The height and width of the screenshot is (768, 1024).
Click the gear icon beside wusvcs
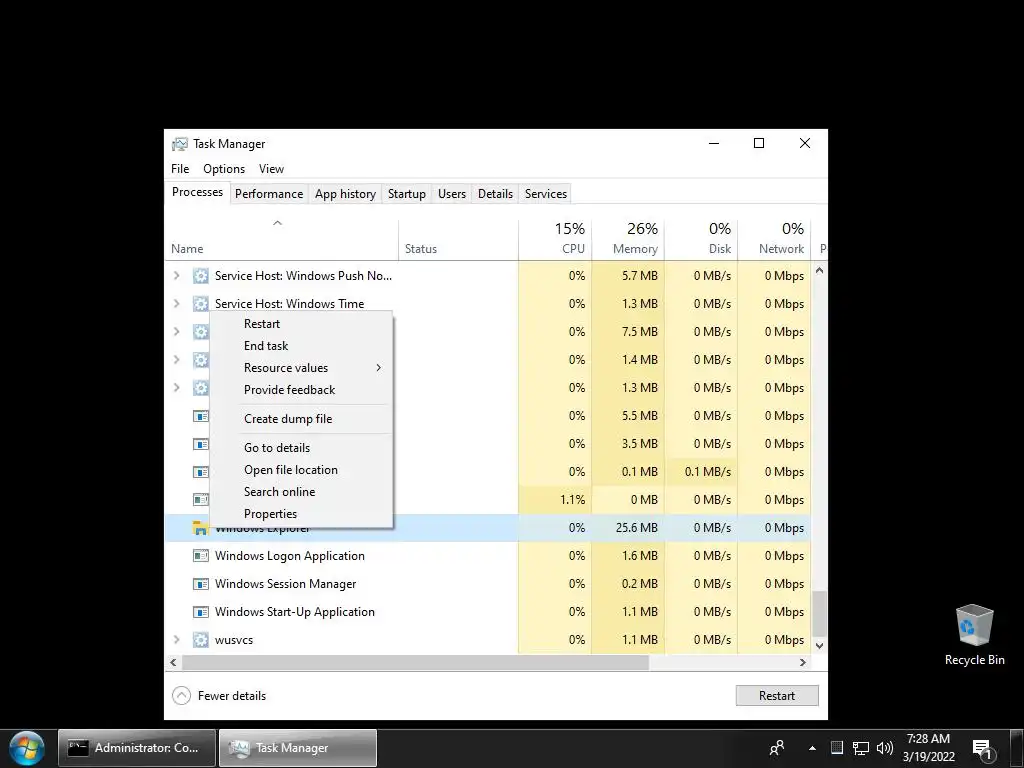(200, 640)
